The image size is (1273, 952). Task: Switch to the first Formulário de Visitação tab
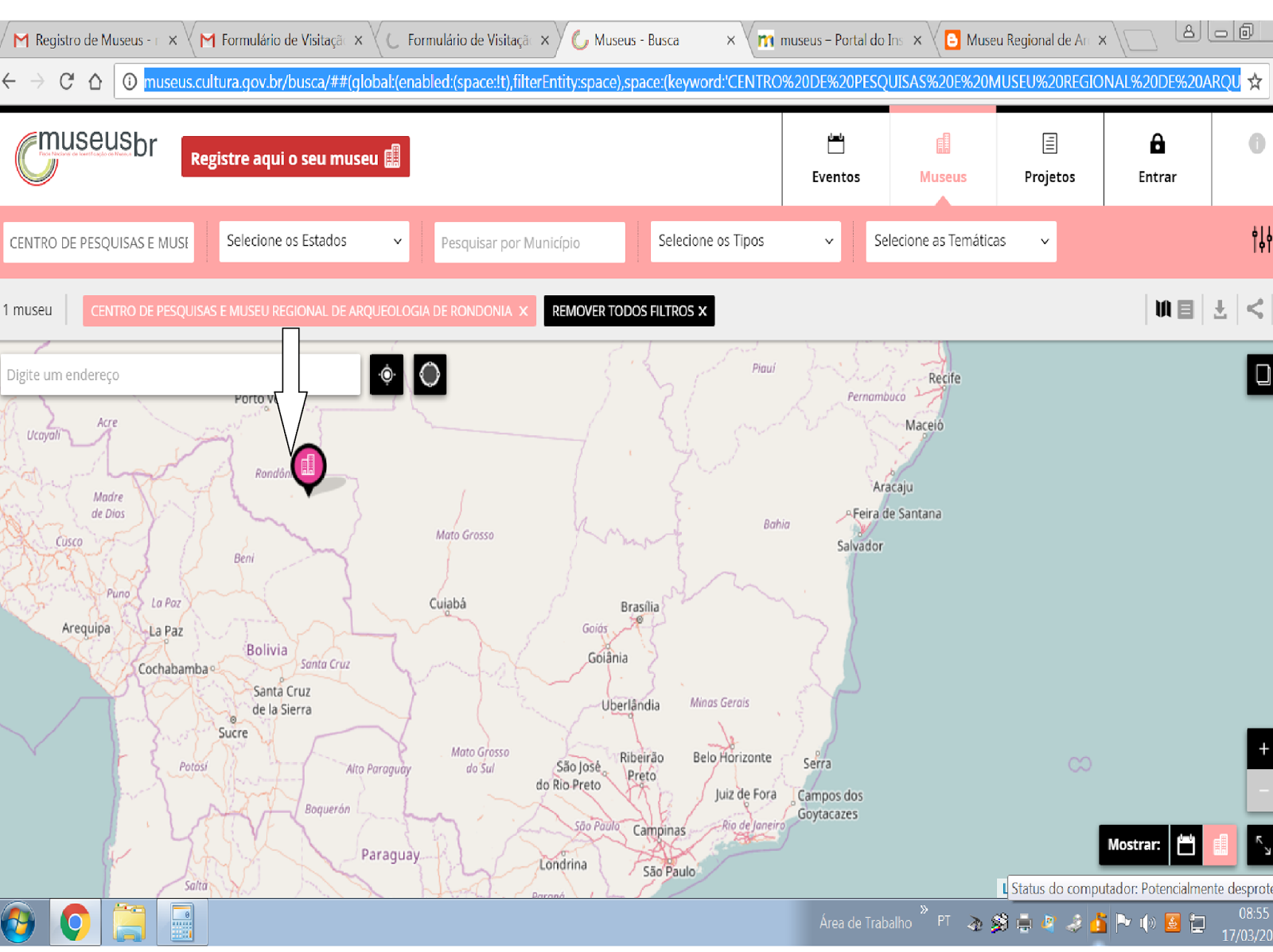point(281,40)
